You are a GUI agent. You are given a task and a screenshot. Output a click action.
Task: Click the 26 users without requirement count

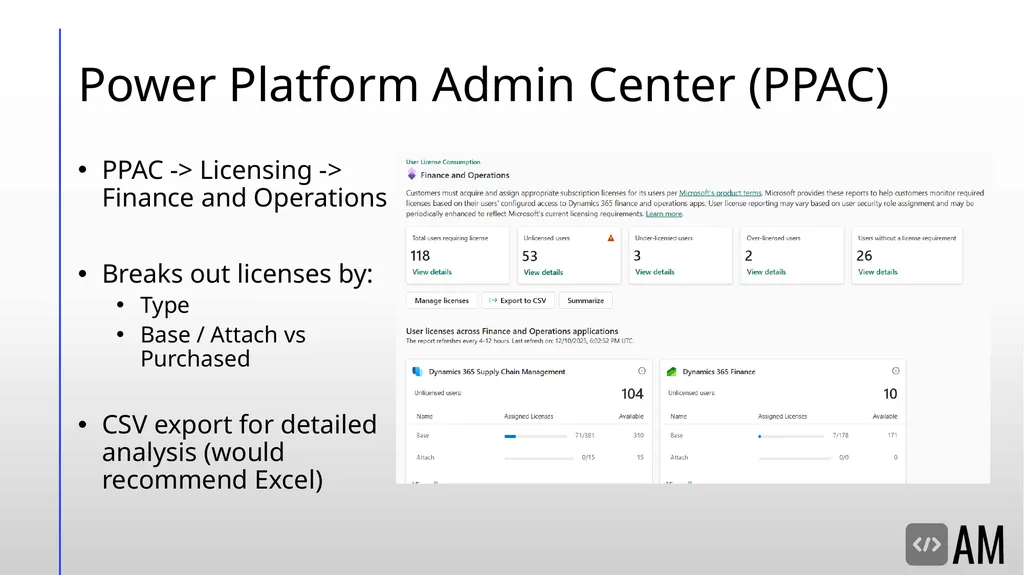(864, 255)
